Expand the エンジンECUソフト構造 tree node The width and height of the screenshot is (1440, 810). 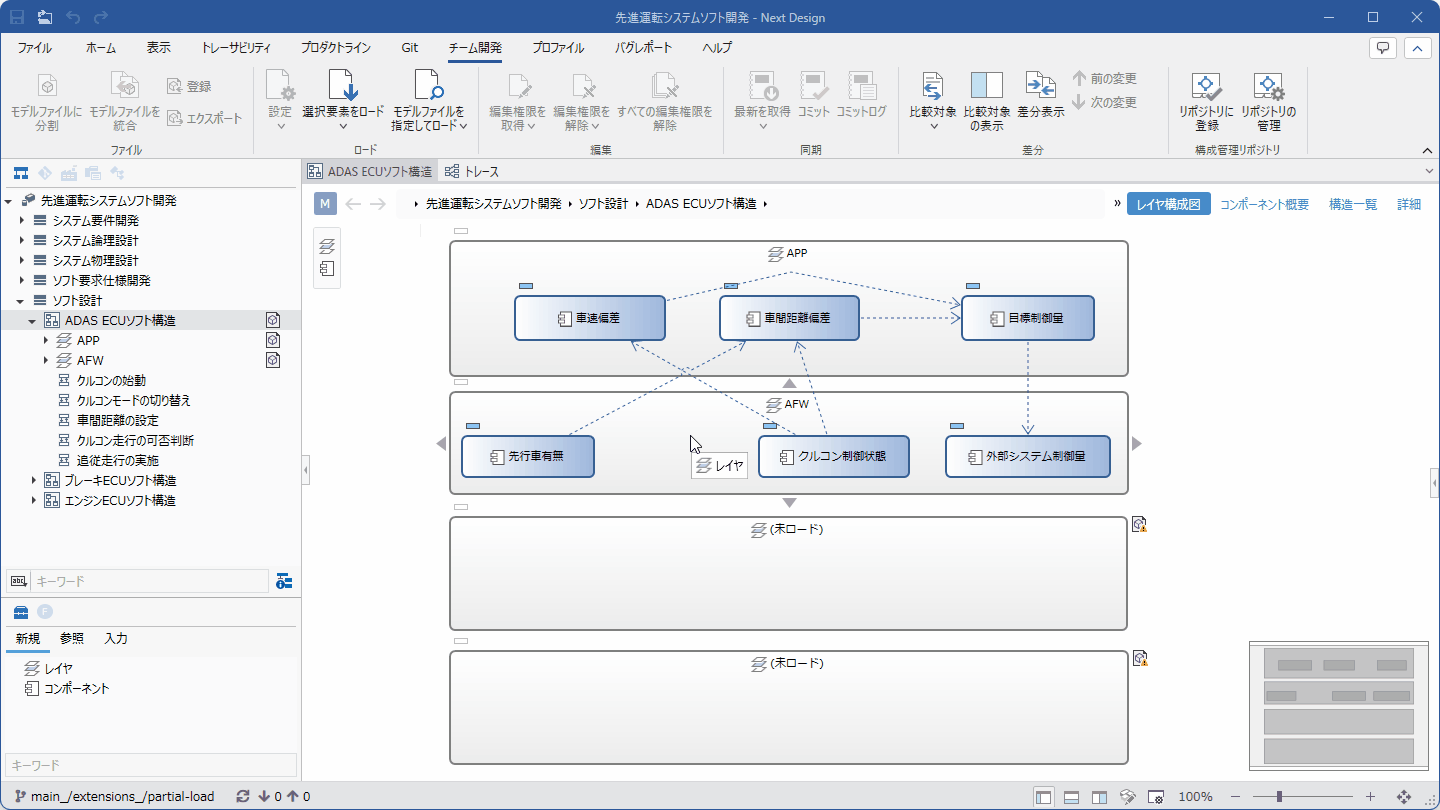point(34,500)
